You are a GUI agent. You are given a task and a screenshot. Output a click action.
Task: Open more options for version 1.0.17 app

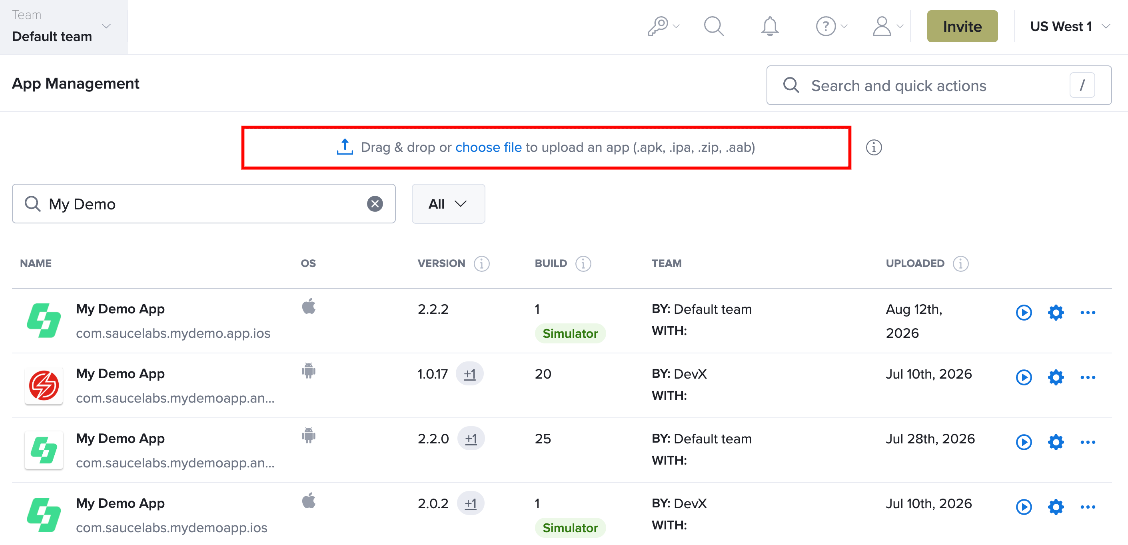1088,377
